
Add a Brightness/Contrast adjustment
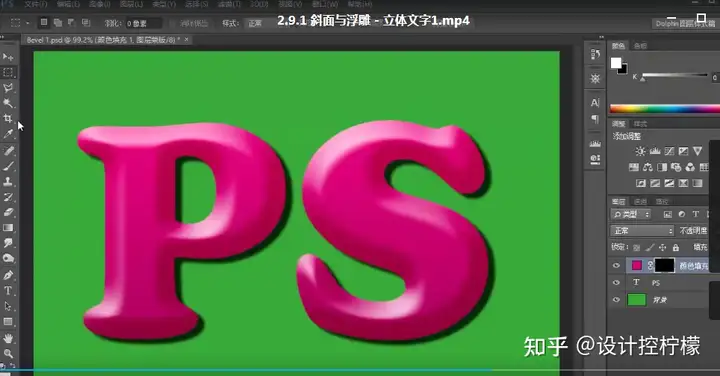pyautogui.click(x=640, y=151)
